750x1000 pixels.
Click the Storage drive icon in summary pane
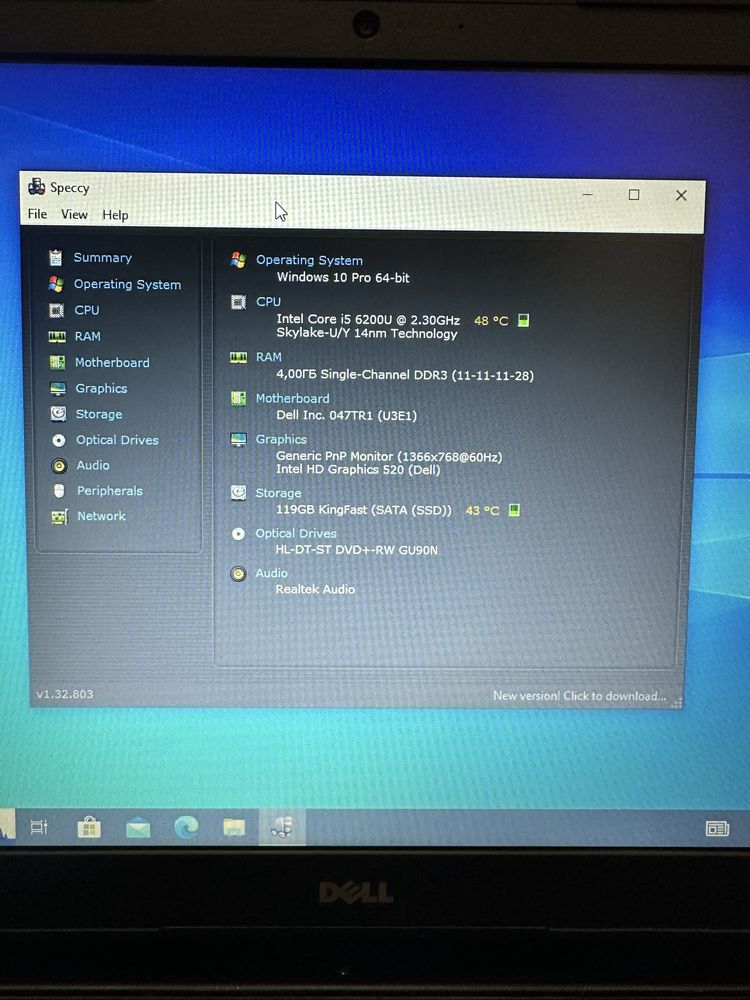[x=239, y=492]
